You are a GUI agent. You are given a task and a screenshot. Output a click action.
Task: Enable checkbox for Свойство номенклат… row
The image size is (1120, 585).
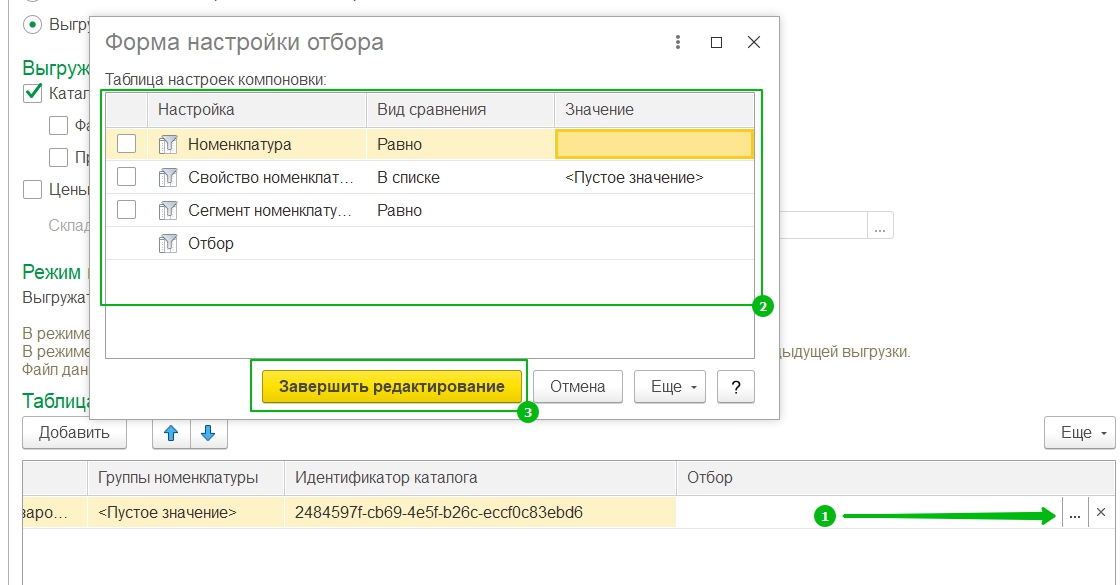click(x=126, y=176)
